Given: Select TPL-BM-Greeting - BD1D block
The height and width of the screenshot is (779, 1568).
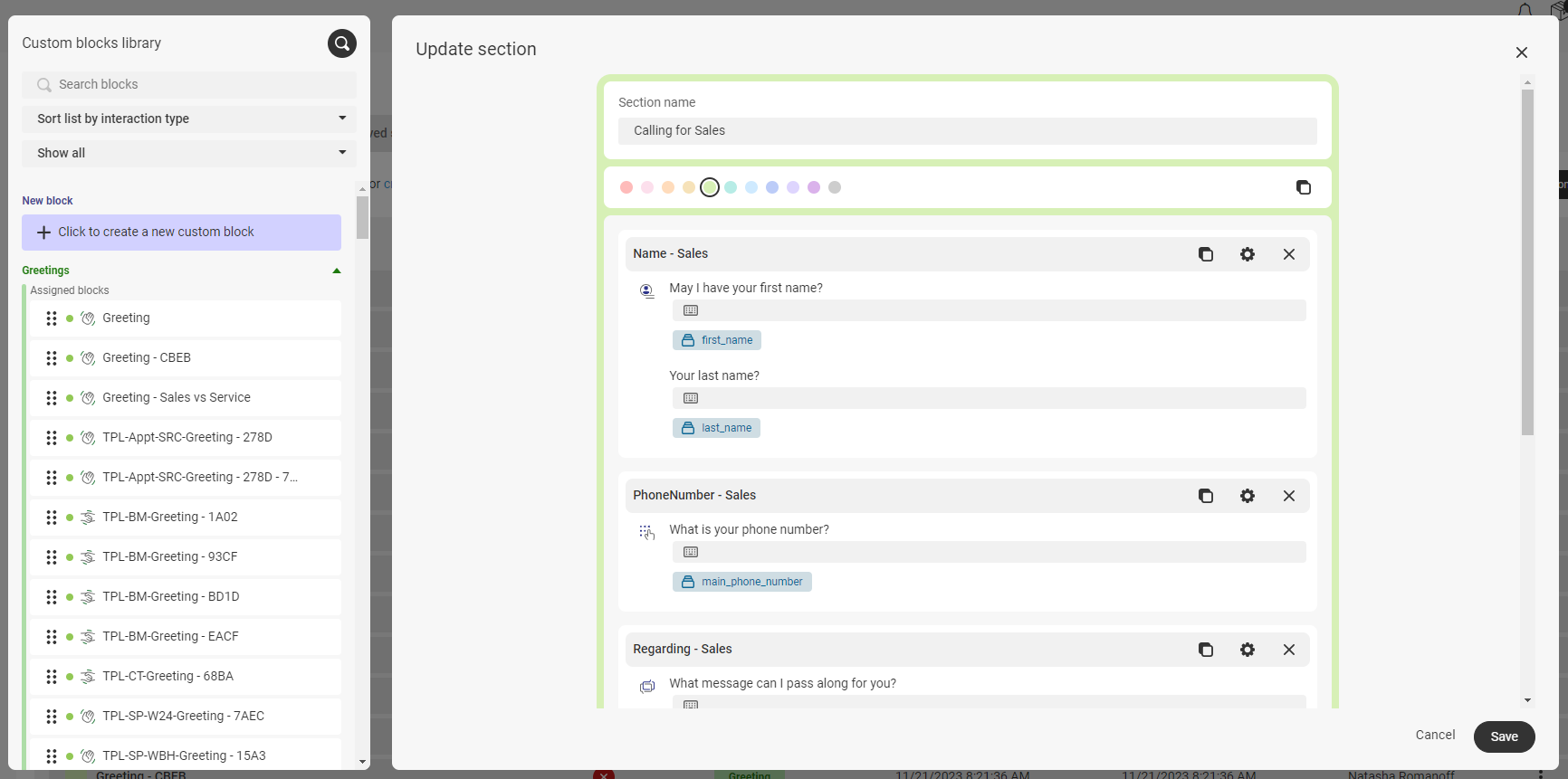Looking at the screenshot, I should (x=186, y=597).
